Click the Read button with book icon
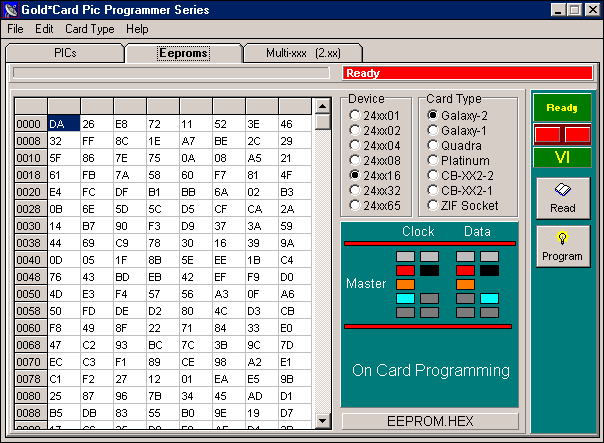This screenshot has width=604, height=443. (x=563, y=198)
